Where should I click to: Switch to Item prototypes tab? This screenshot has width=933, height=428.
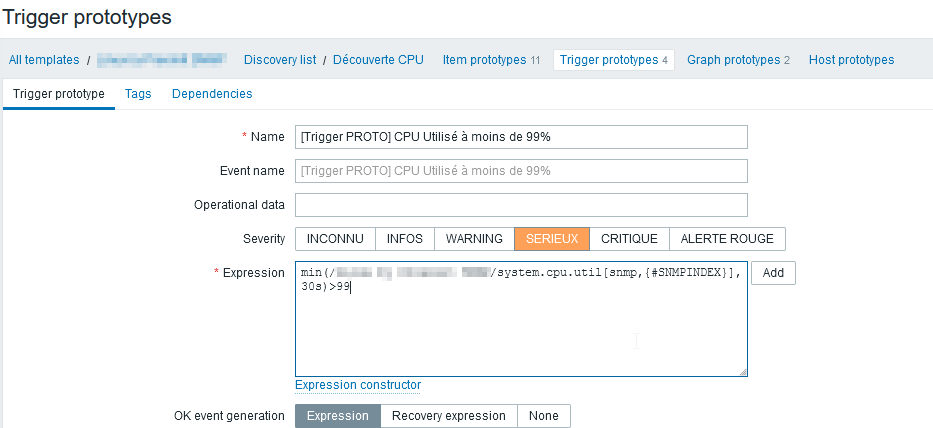coord(484,60)
